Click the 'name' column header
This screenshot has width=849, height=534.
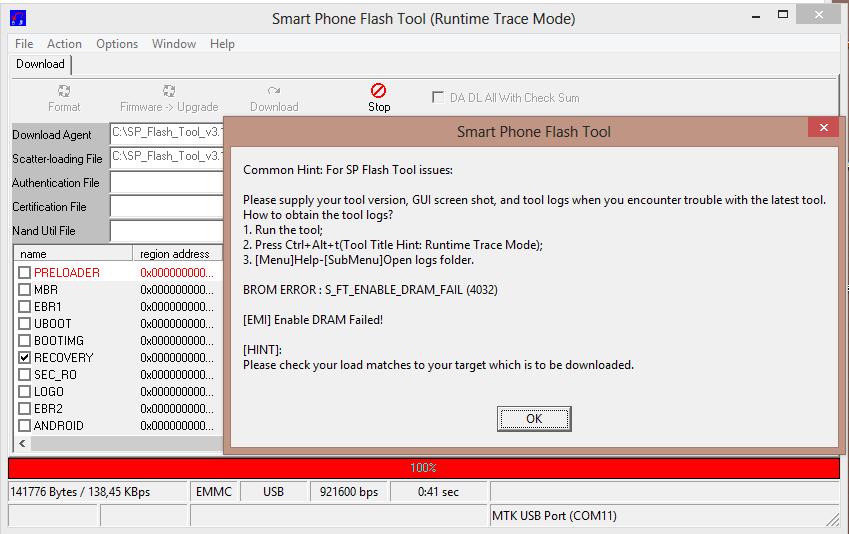(73, 253)
